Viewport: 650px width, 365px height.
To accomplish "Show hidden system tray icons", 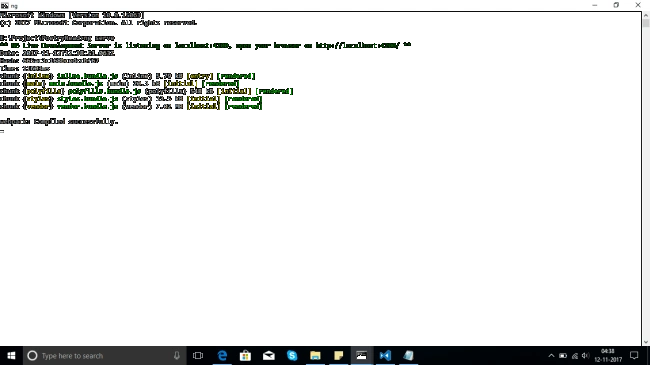I will (551, 355).
